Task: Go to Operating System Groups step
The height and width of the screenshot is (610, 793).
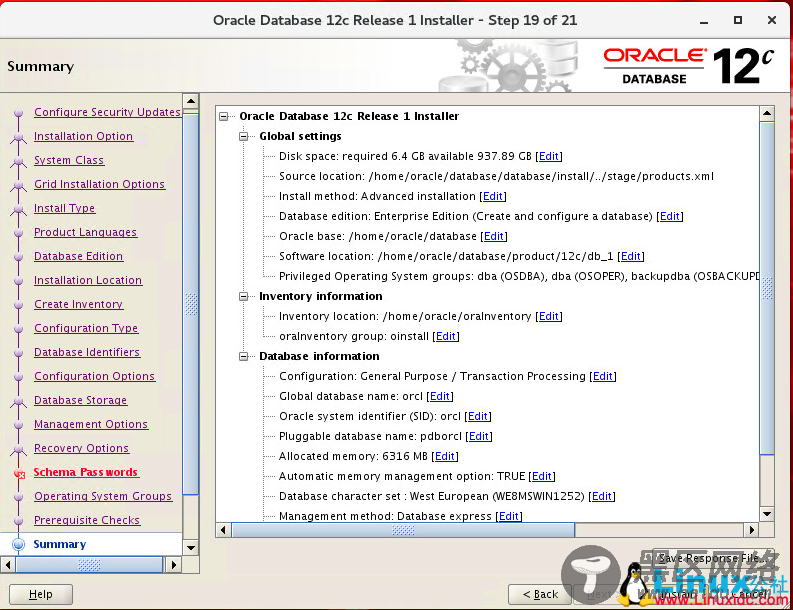Action: (x=103, y=496)
